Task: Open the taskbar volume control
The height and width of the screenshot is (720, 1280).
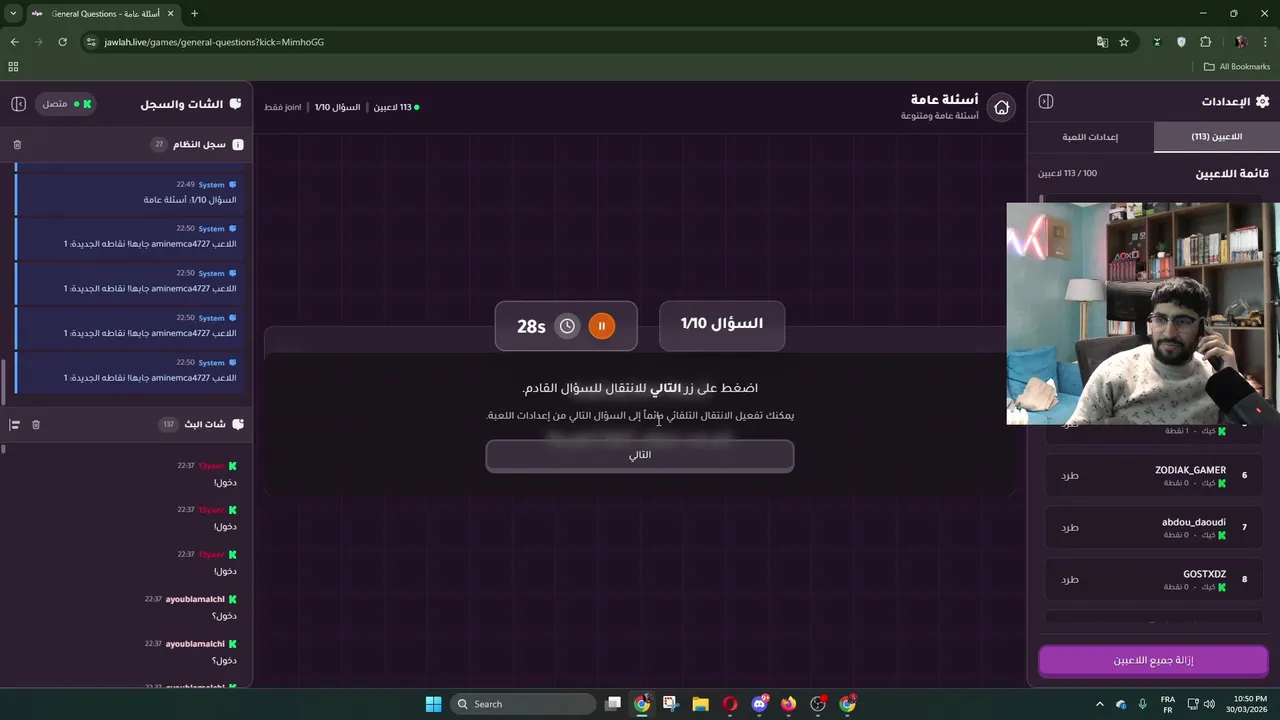Action: [x=1209, y=704]
